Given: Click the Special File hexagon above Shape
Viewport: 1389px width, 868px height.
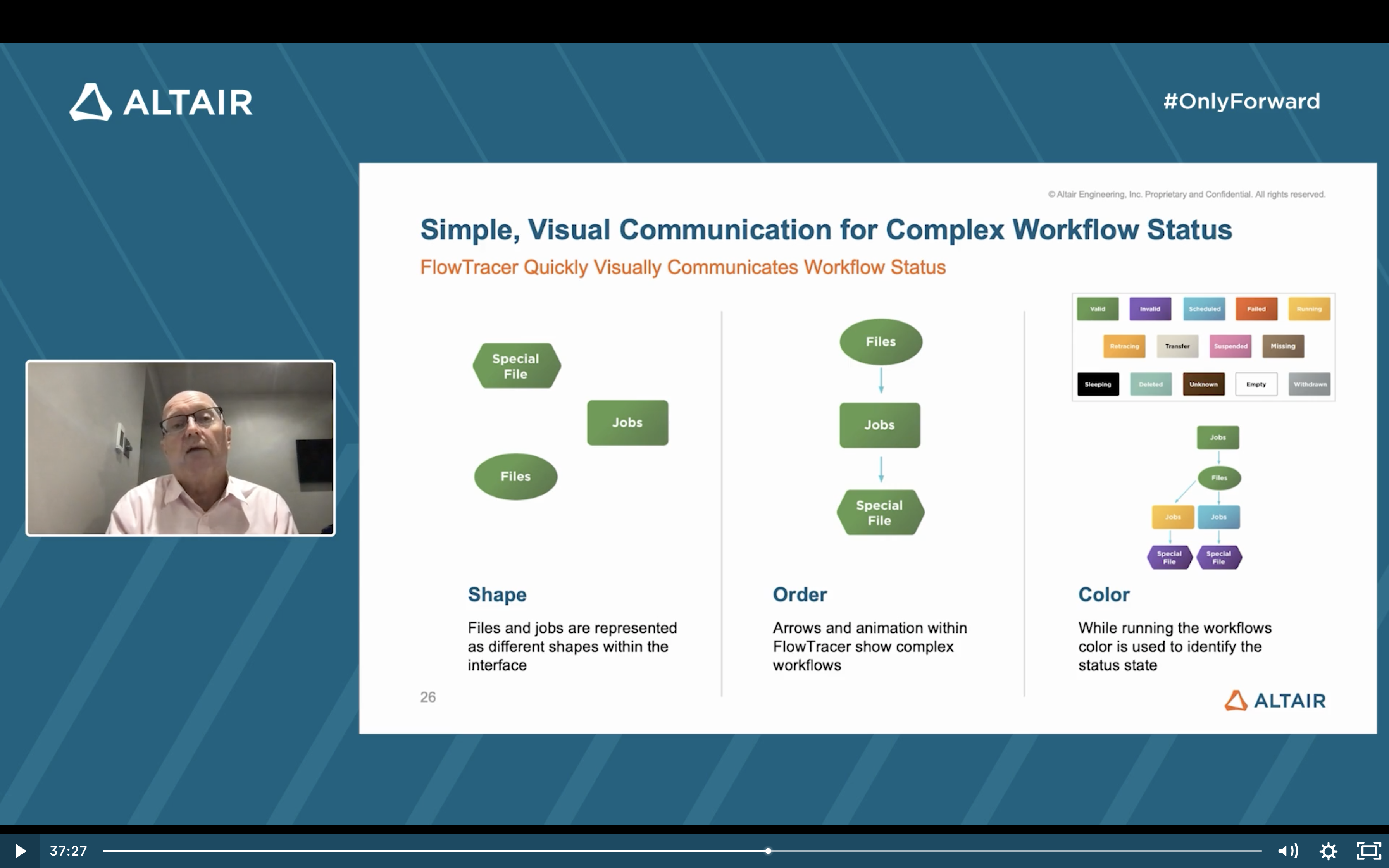Looking at the screenshot, I should coord(516,366).
